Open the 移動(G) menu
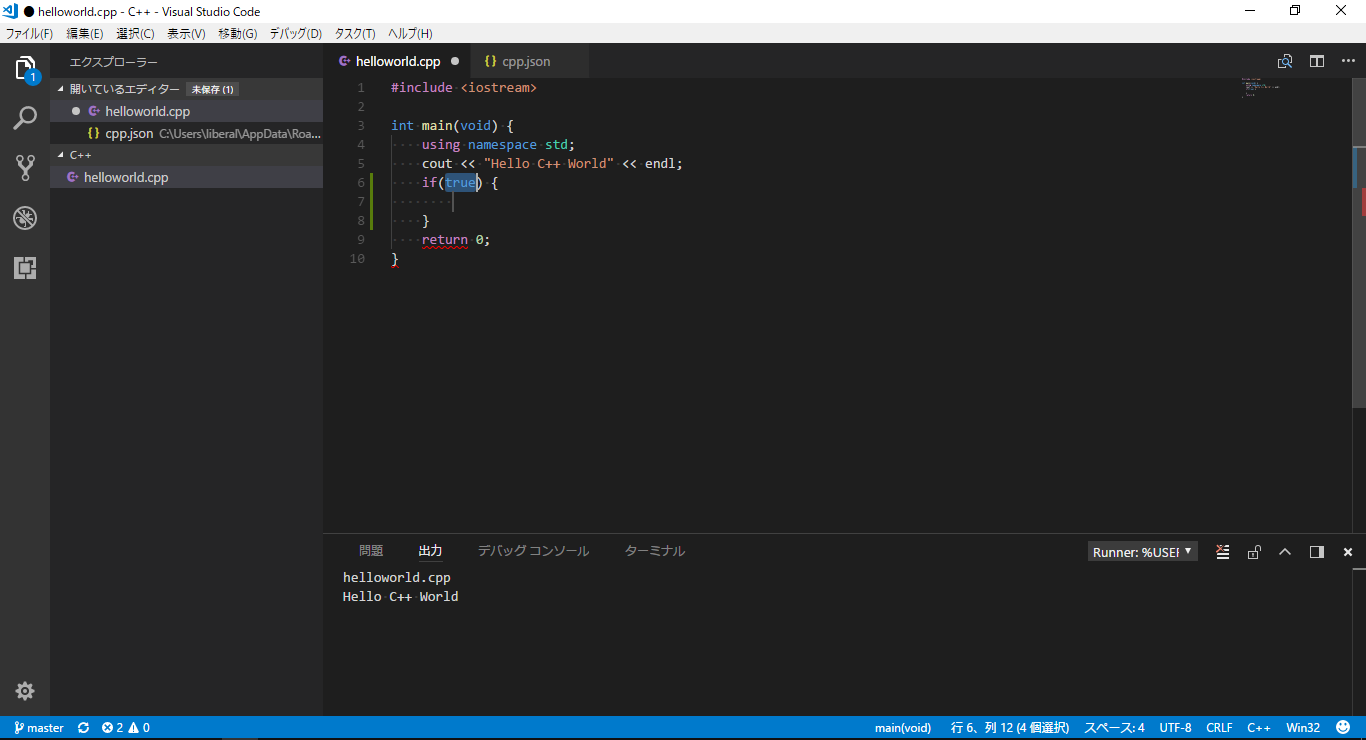 pyautogui.click(x=237, y=33)
